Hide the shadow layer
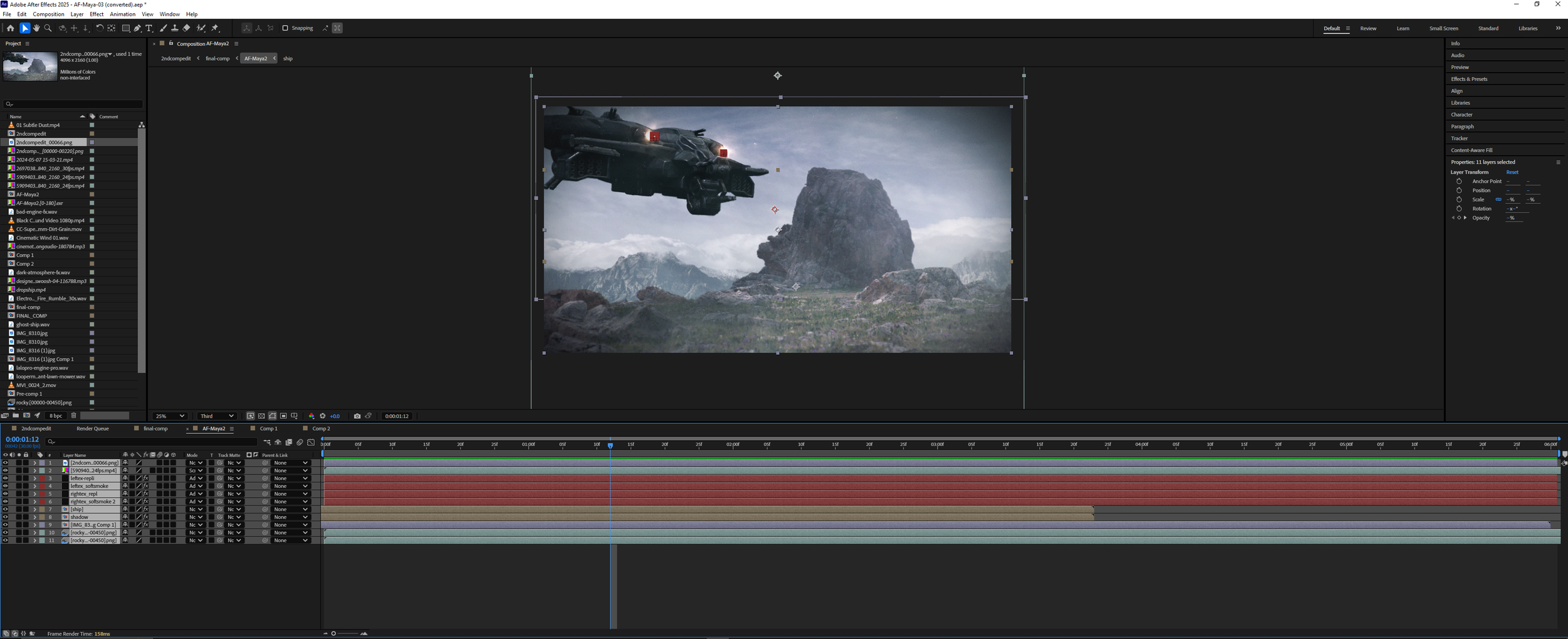Screen dimensions: 1568x639 click(x=5, y=517)
